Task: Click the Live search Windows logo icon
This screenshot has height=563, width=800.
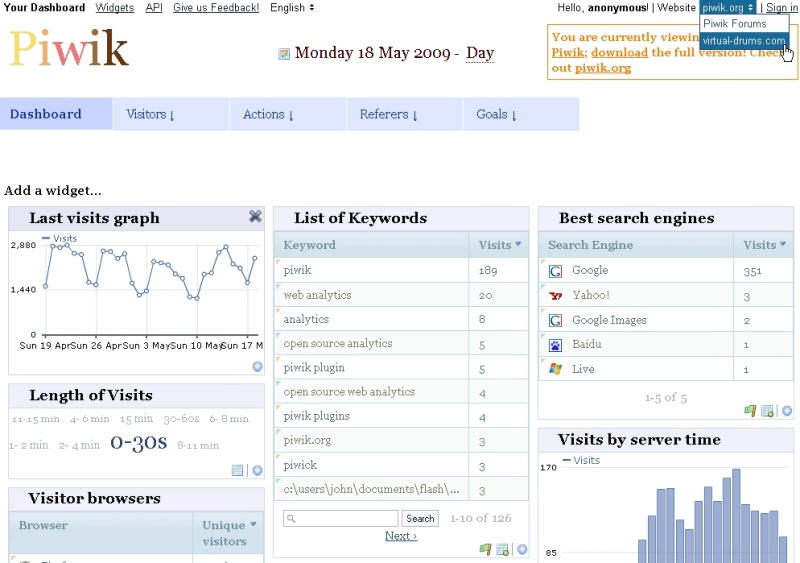Action: pyautogui.click(x=555, y=369)
